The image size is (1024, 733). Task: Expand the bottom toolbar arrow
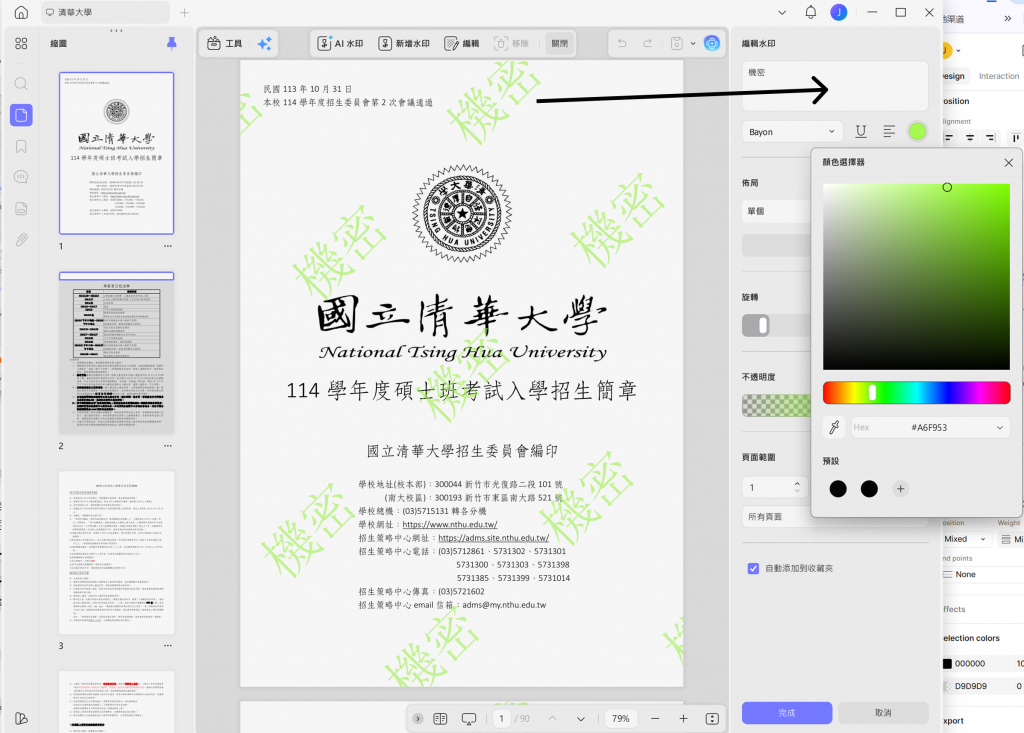(x=418, y=719)
